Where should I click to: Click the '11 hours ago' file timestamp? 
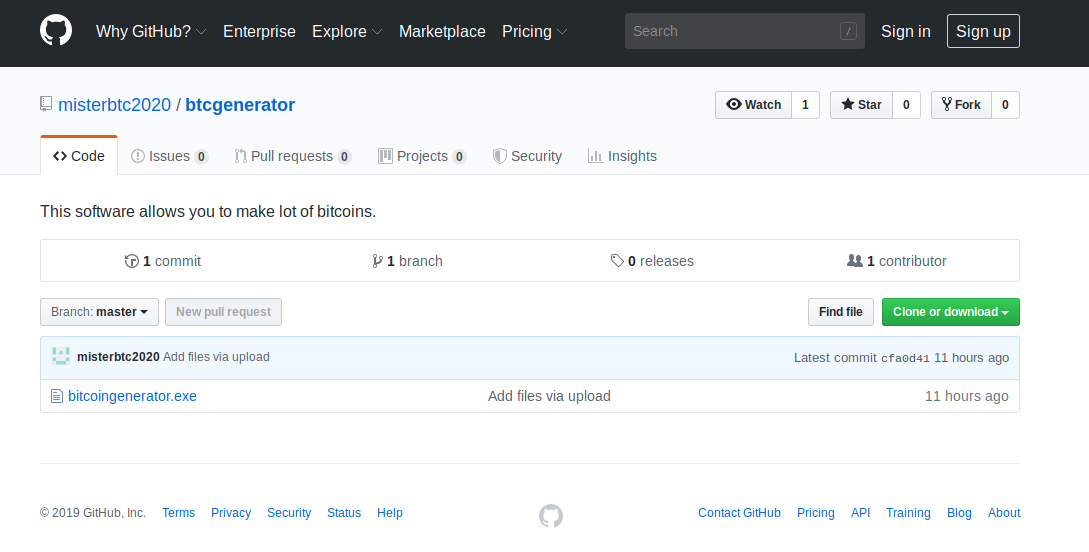967,396
